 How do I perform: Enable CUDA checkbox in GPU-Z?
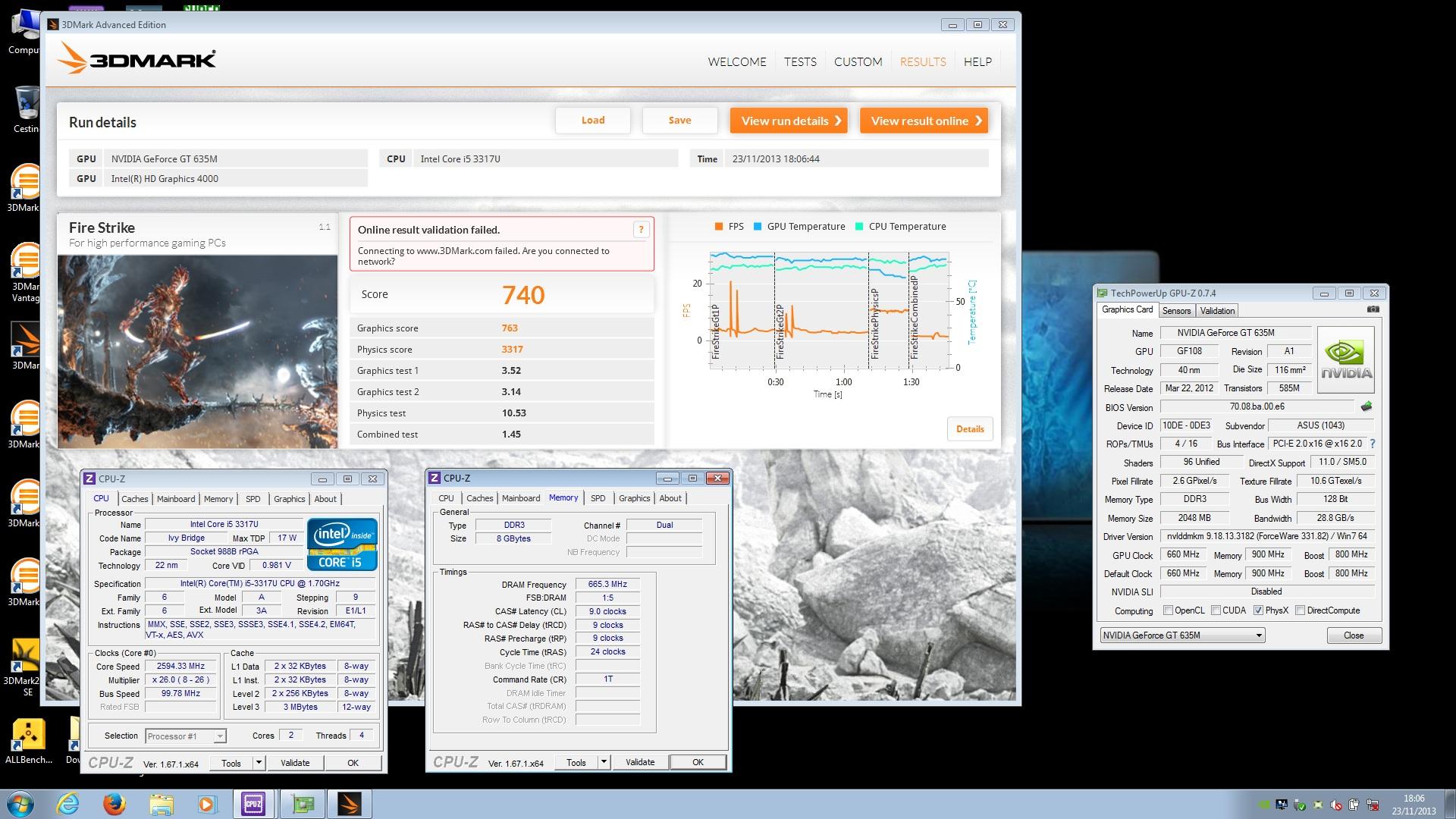coord(1216,610)
